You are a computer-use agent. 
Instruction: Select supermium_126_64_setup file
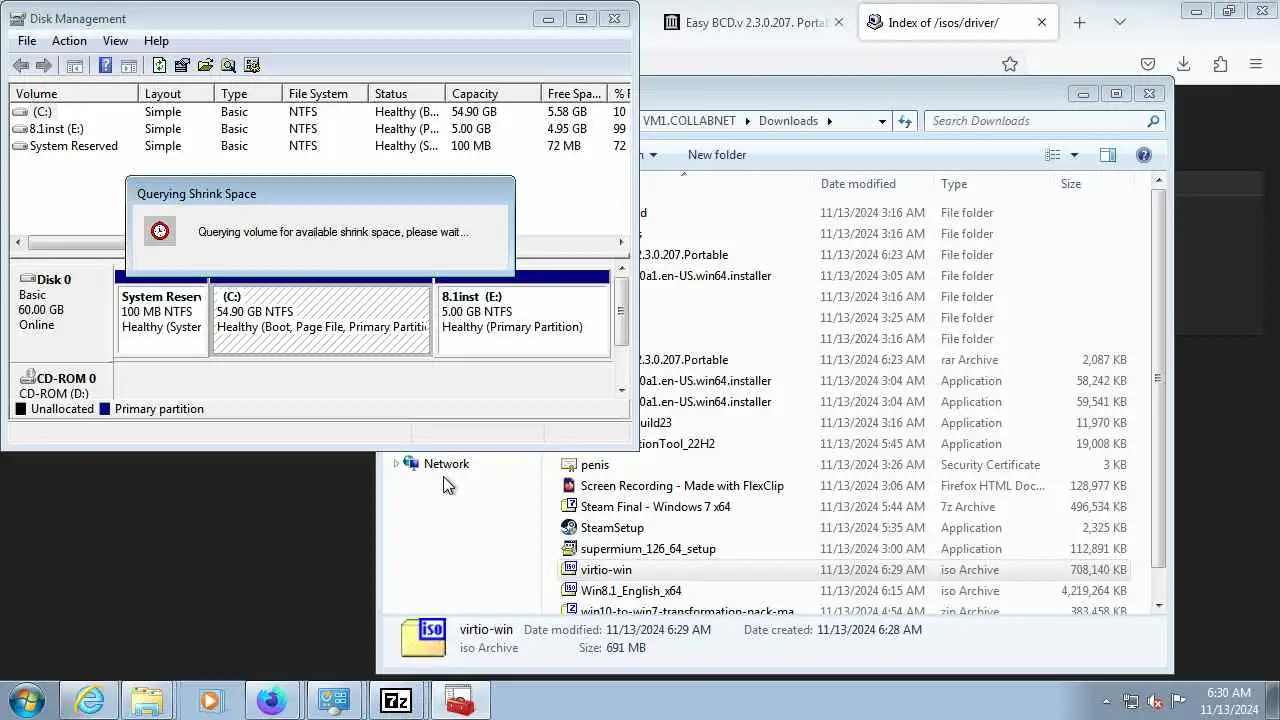click(x=647, y=549)
